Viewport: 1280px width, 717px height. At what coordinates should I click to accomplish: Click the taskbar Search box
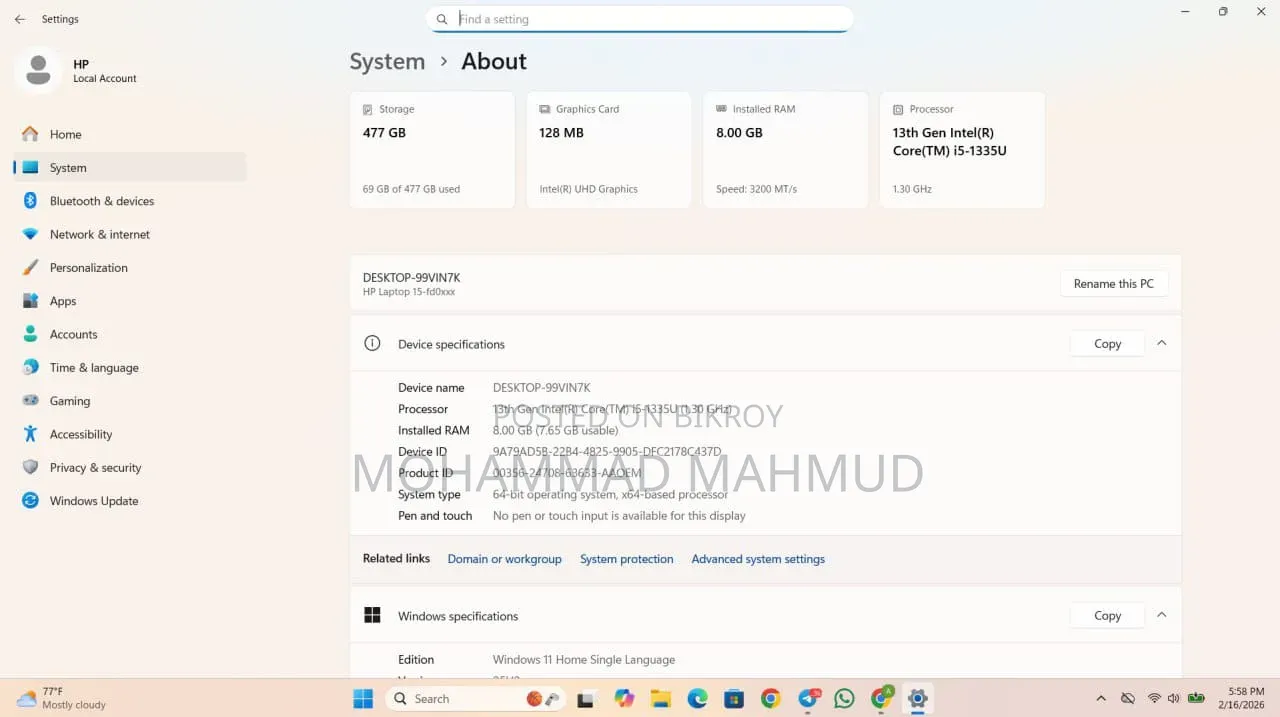(x=478, y=698)
